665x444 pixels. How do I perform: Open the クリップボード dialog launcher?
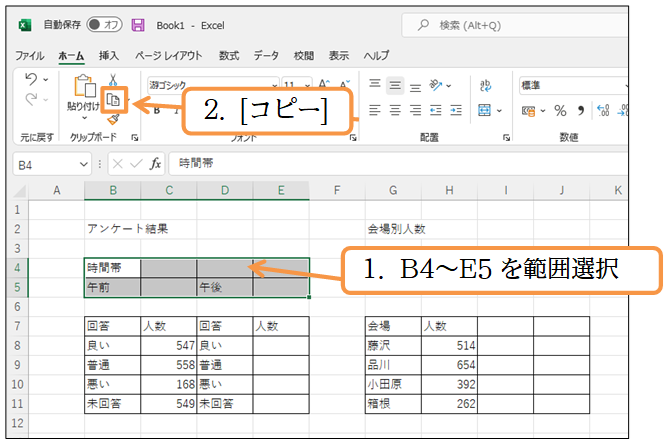(135, 137)
